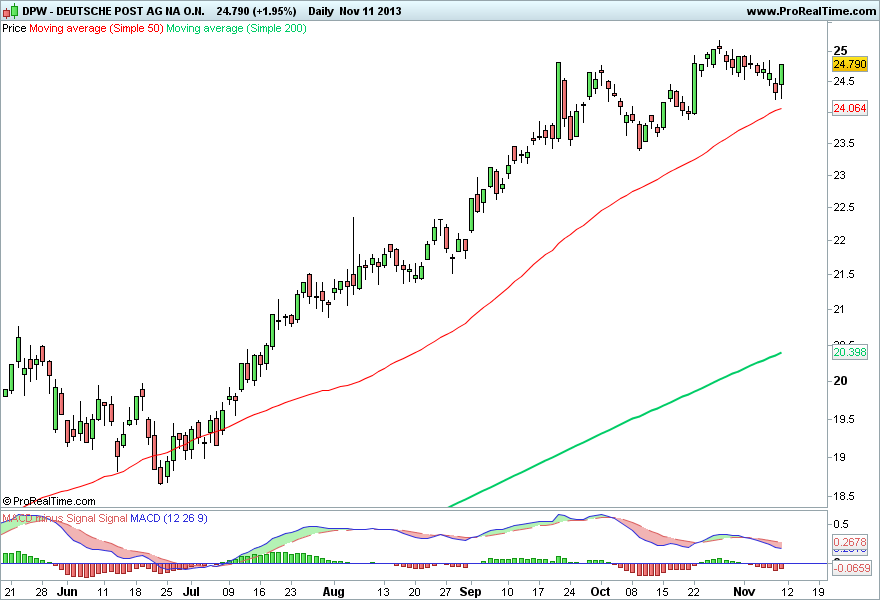Select Moving average (Simple 50) legend
Viewport: 880px width, 600px height.
click(x=96, y=28)
